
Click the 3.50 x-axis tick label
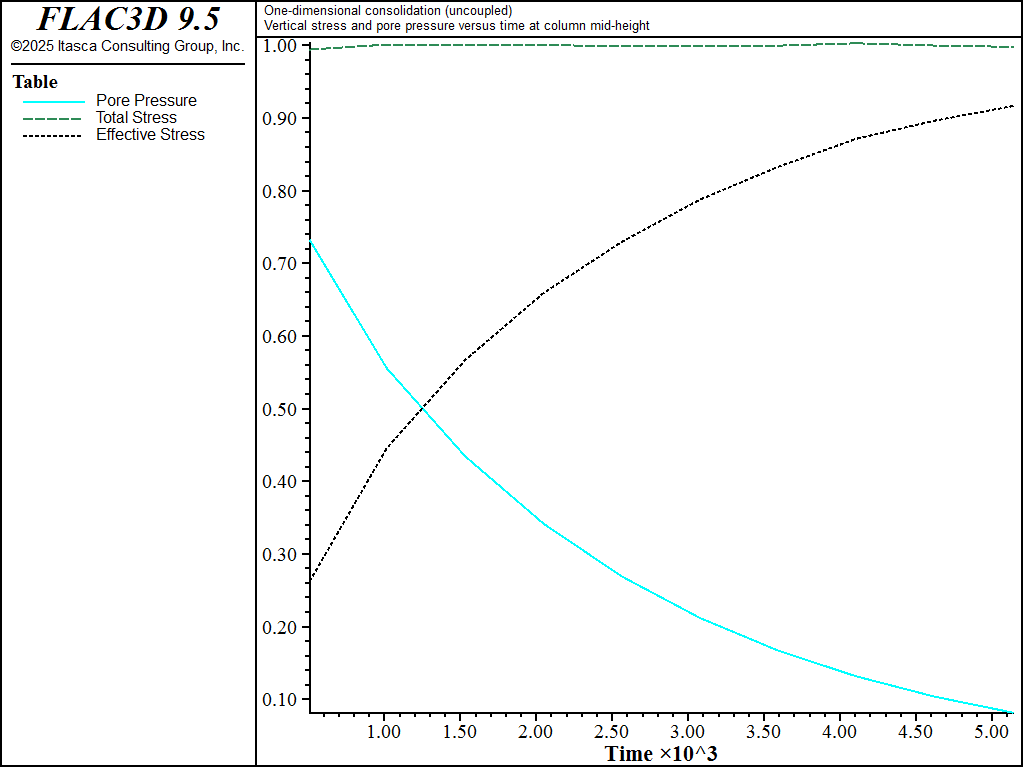pyautogui.click(x=763, y=732)
